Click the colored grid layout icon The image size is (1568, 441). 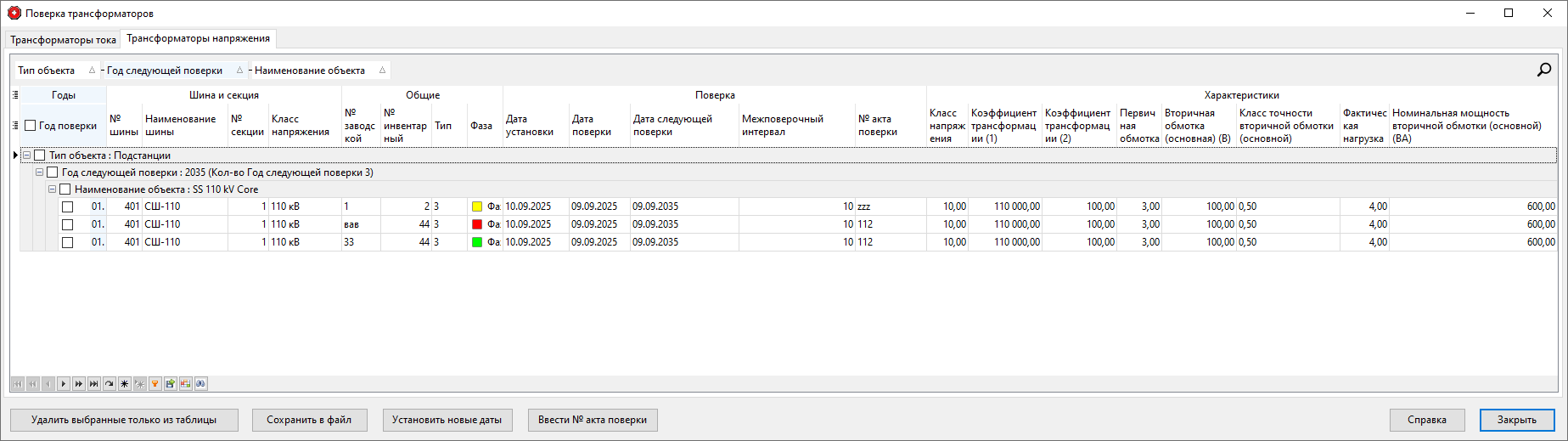click(186, 384)
